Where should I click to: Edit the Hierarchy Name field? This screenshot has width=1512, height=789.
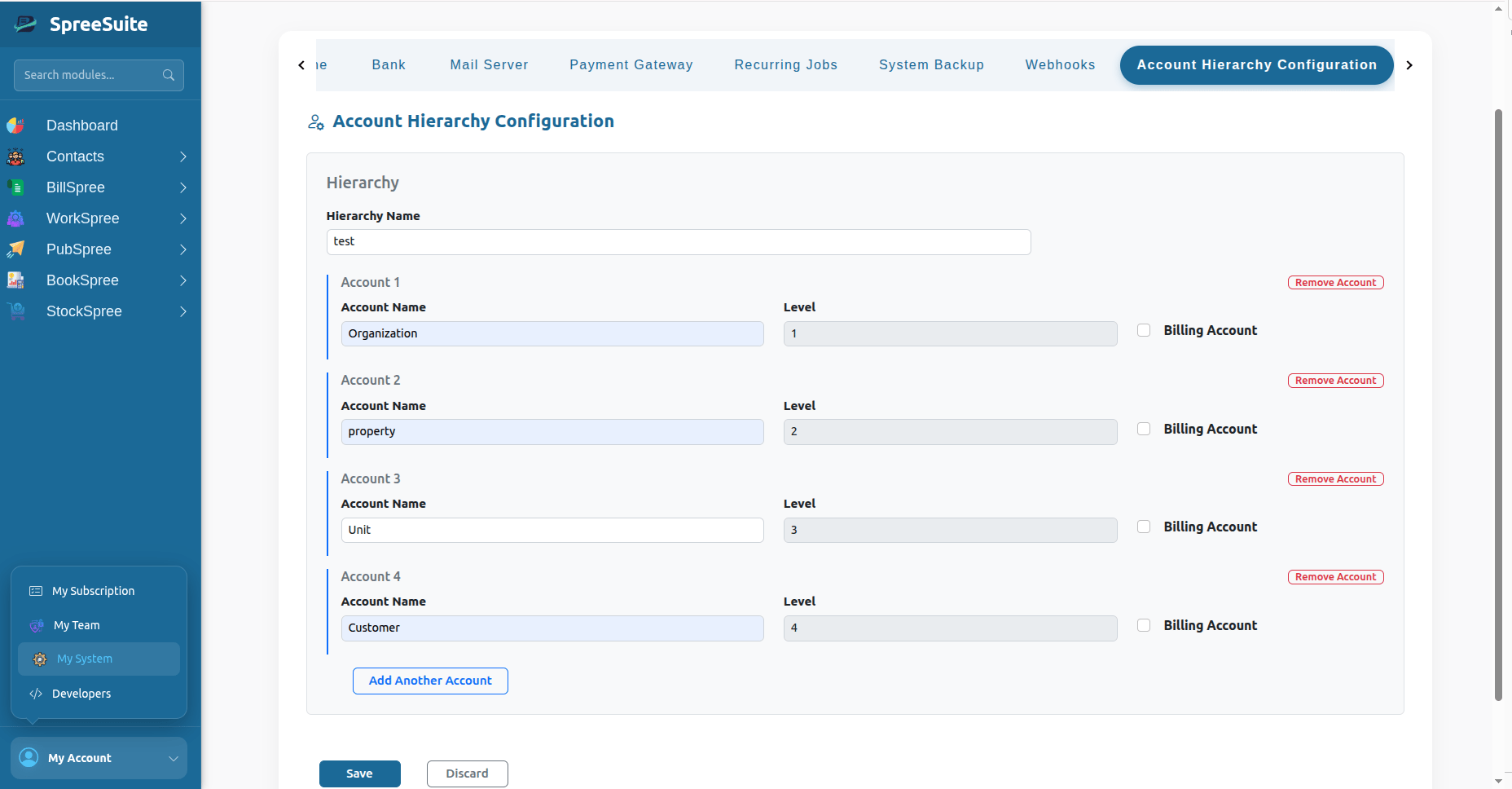679,242
